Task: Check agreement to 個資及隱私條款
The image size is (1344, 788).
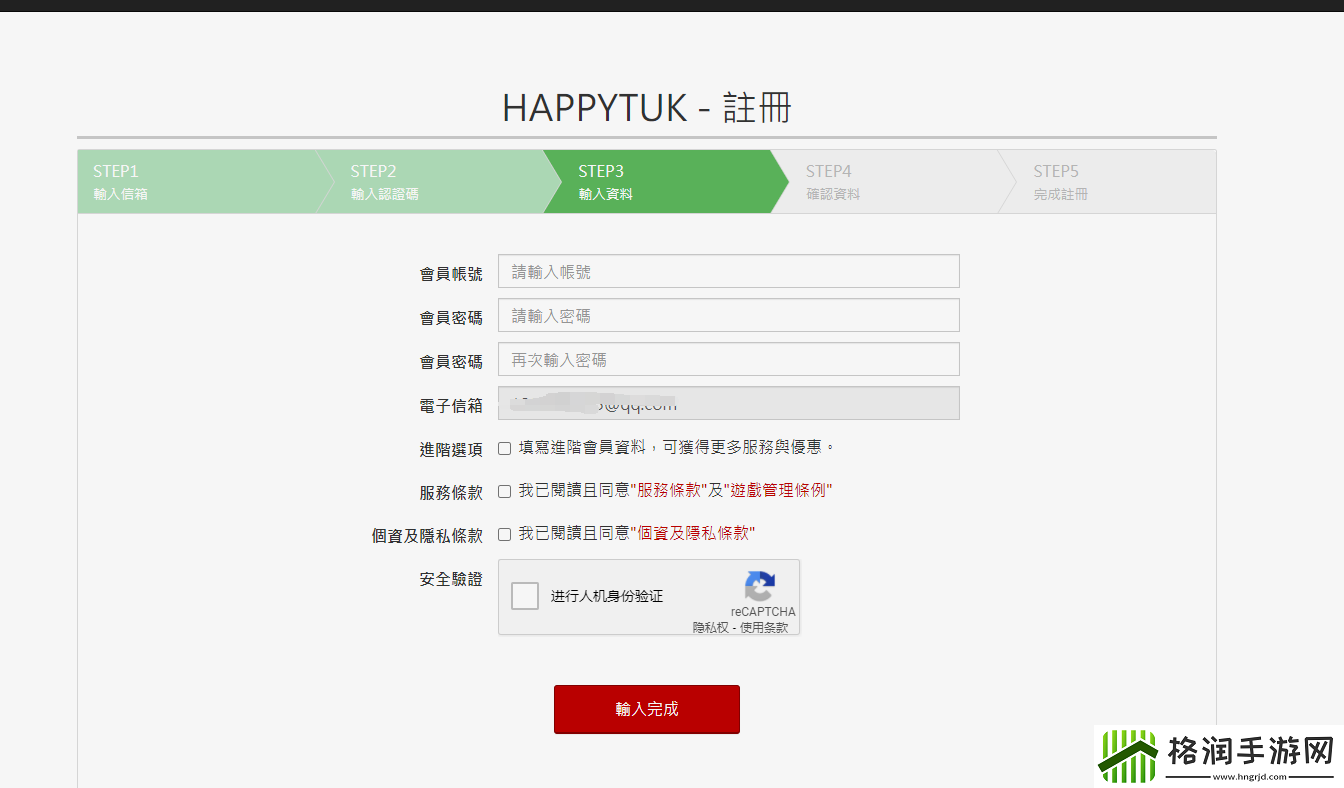Action: coord(504,534)
